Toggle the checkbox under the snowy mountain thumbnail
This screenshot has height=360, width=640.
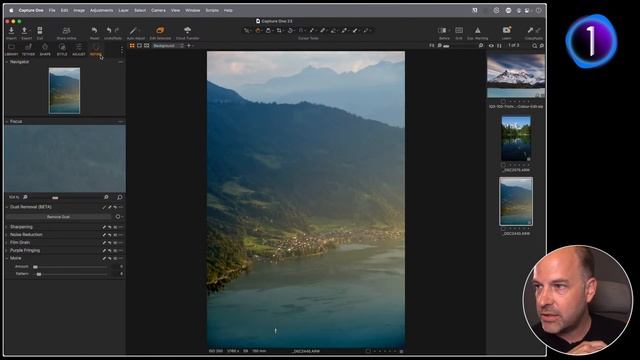(503, 102)
